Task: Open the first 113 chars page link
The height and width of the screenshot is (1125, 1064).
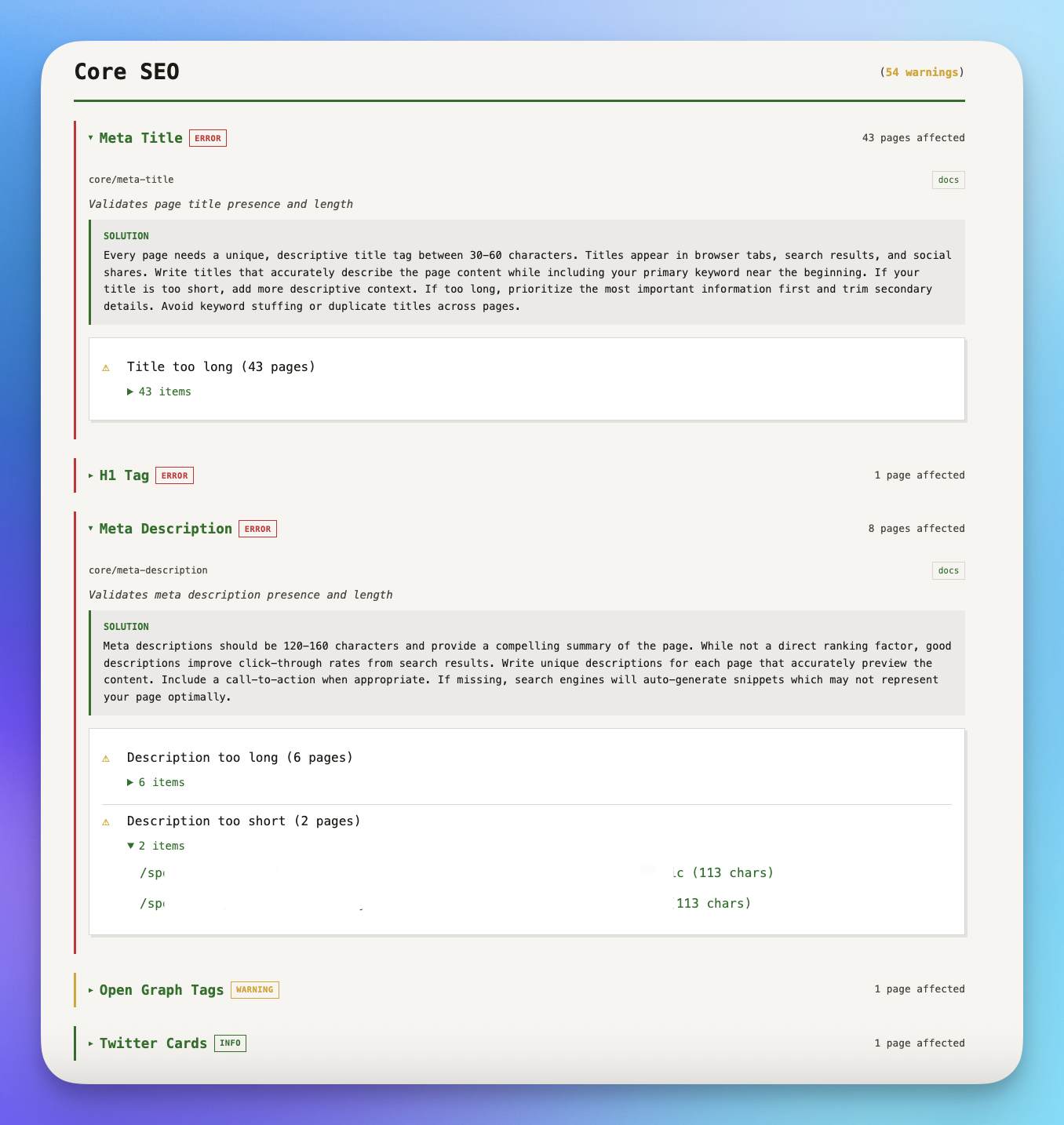Action: (456, 873)
